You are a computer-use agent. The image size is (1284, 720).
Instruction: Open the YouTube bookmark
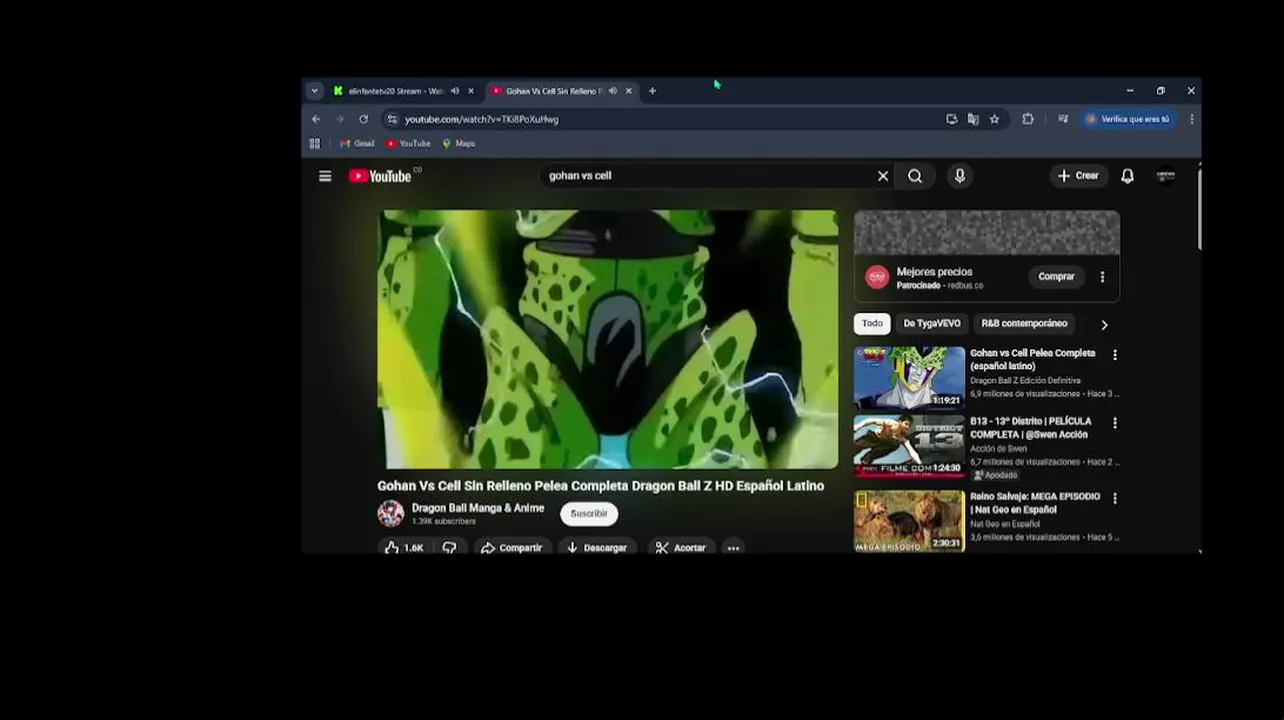point(408,144)
